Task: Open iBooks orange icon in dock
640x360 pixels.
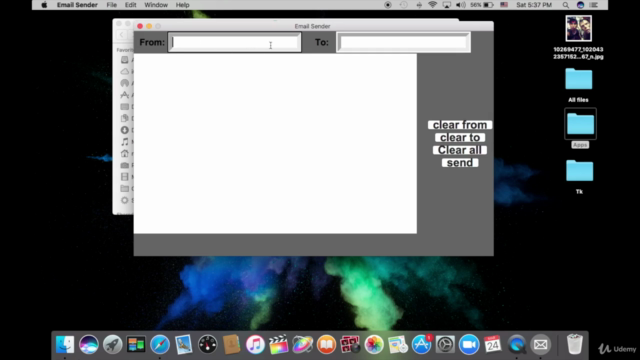Action: click(x=326, y=344)
